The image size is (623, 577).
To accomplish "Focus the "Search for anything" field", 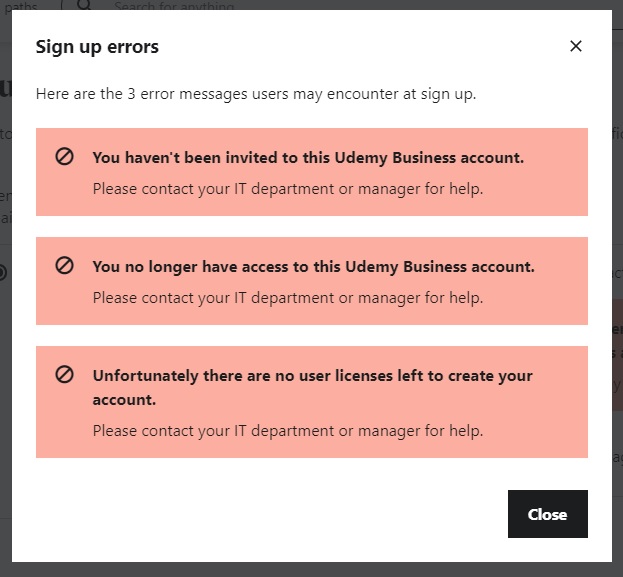I will [174, 6].
